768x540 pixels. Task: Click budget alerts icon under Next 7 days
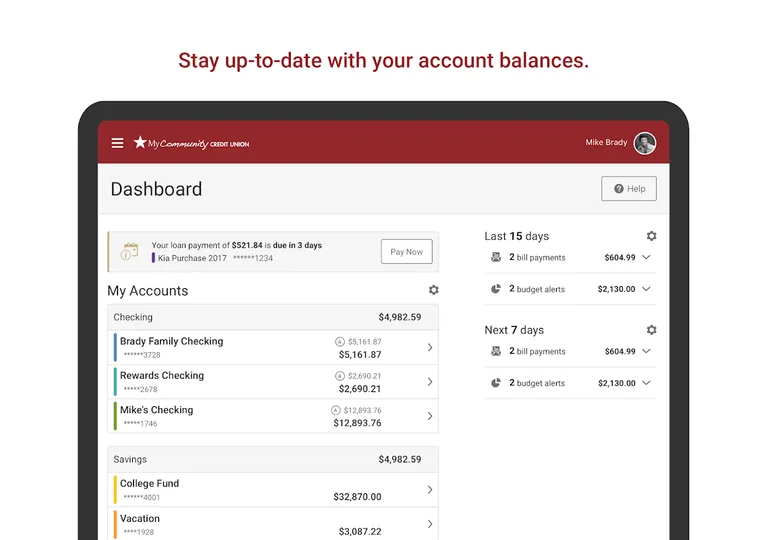(496, 383)
